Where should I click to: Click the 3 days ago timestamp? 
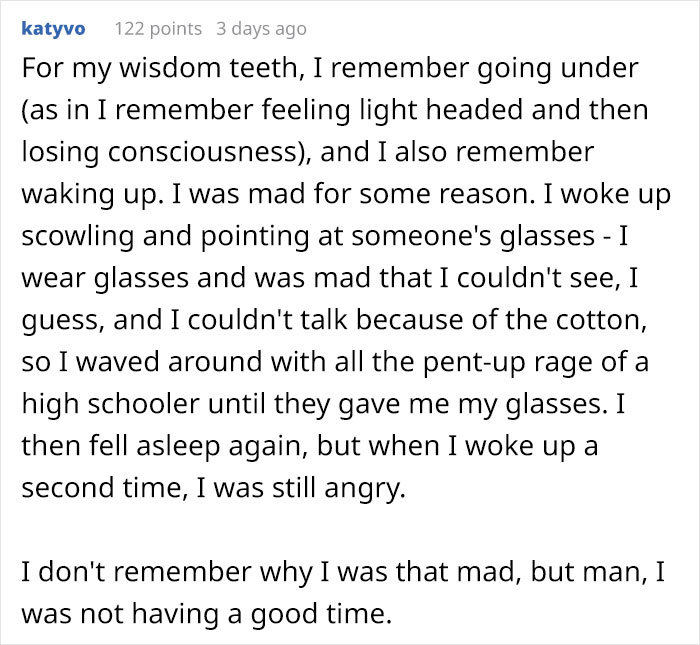(x=262, y=29)
